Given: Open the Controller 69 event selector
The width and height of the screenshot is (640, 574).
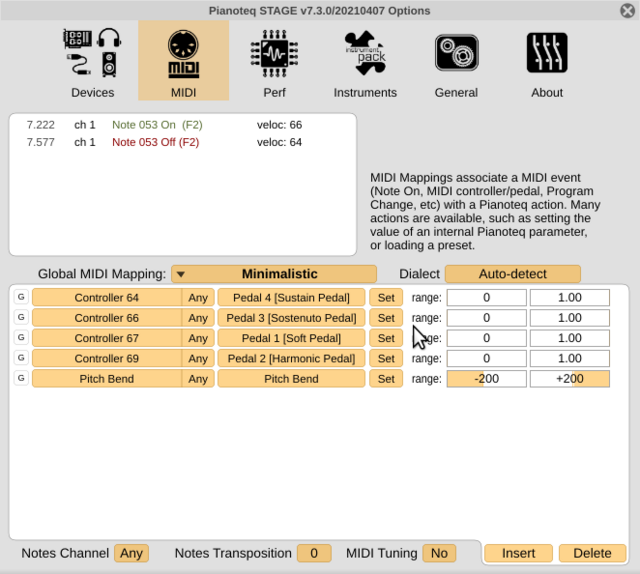Looking at the screenshot, I should click(x=107, y=359).
